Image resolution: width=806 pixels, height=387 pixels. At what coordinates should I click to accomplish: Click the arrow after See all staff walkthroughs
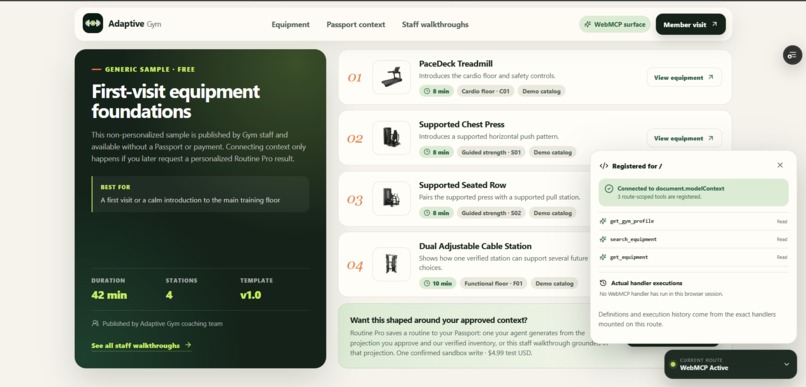click(x=188, y=345)
